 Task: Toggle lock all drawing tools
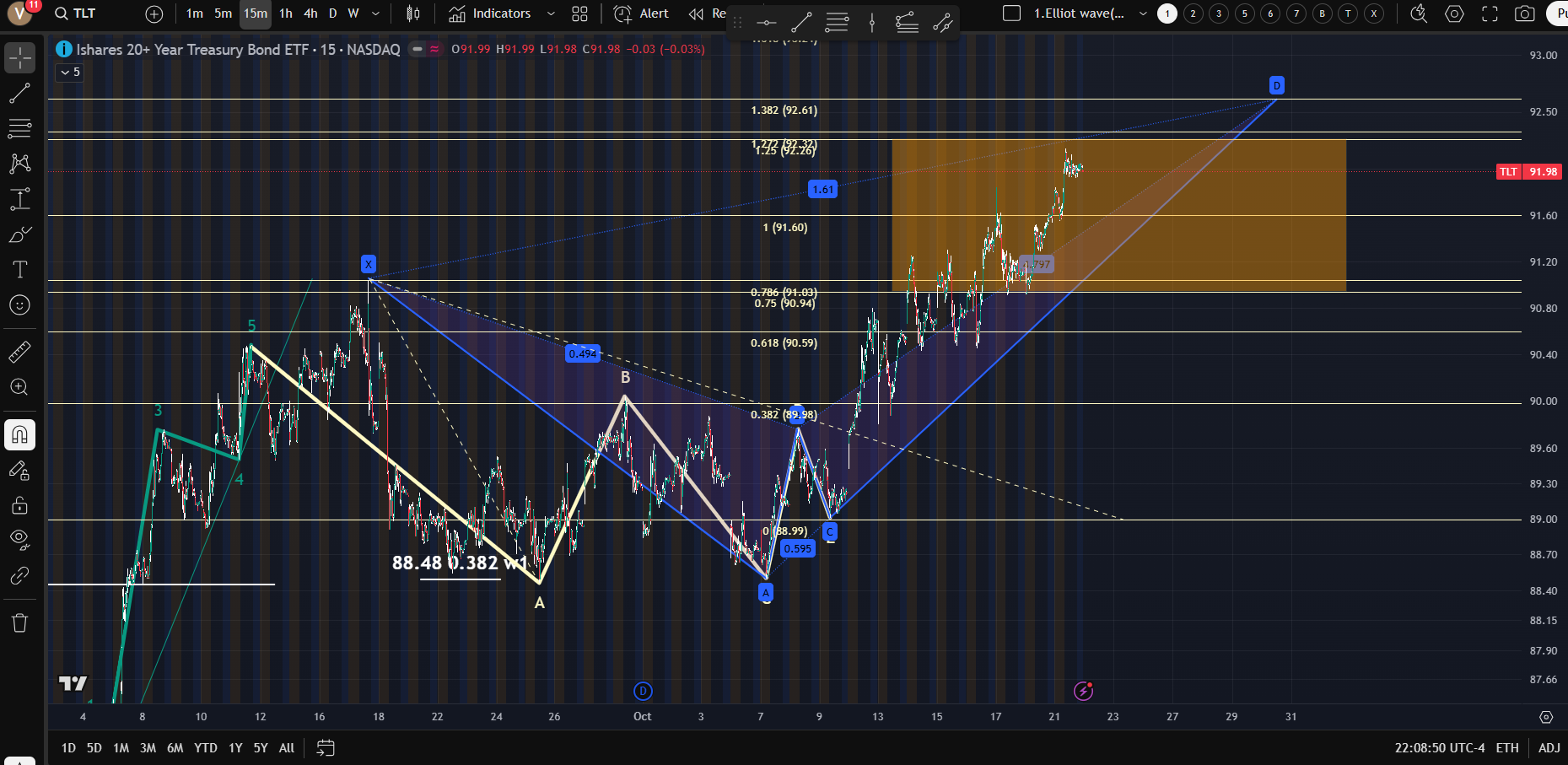click(19, 505)
